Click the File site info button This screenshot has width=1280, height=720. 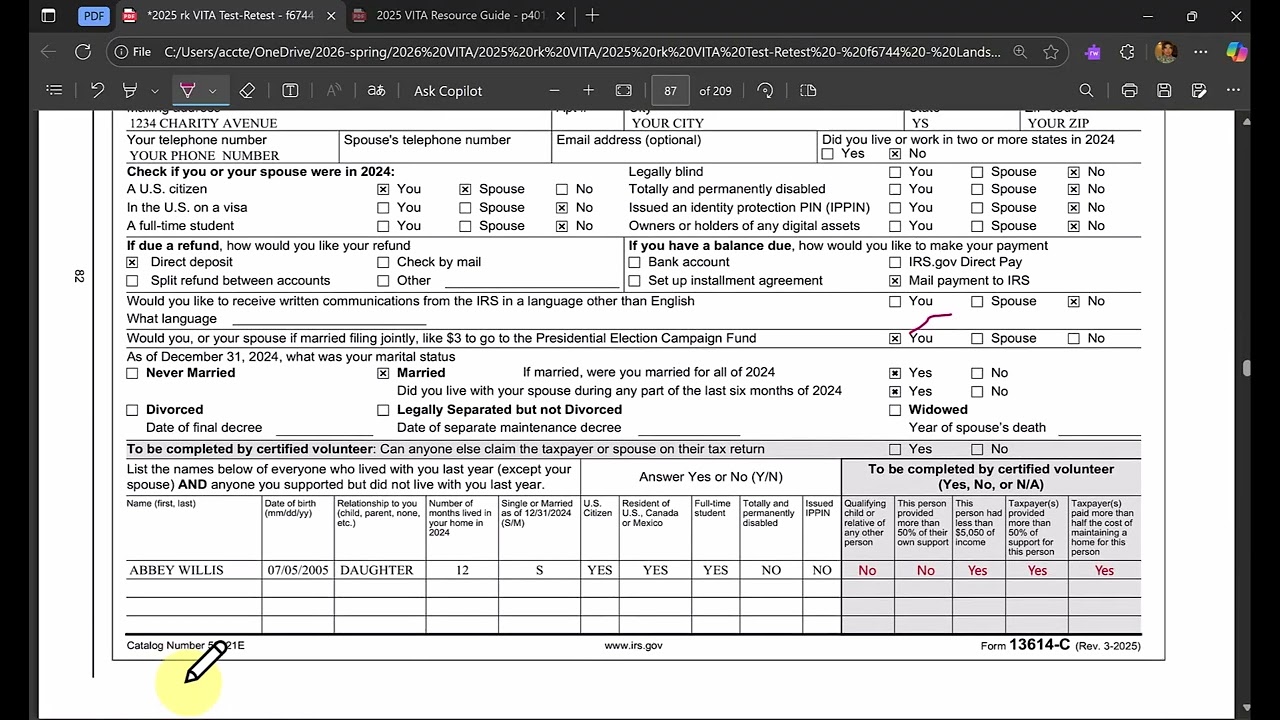[133, 52]
